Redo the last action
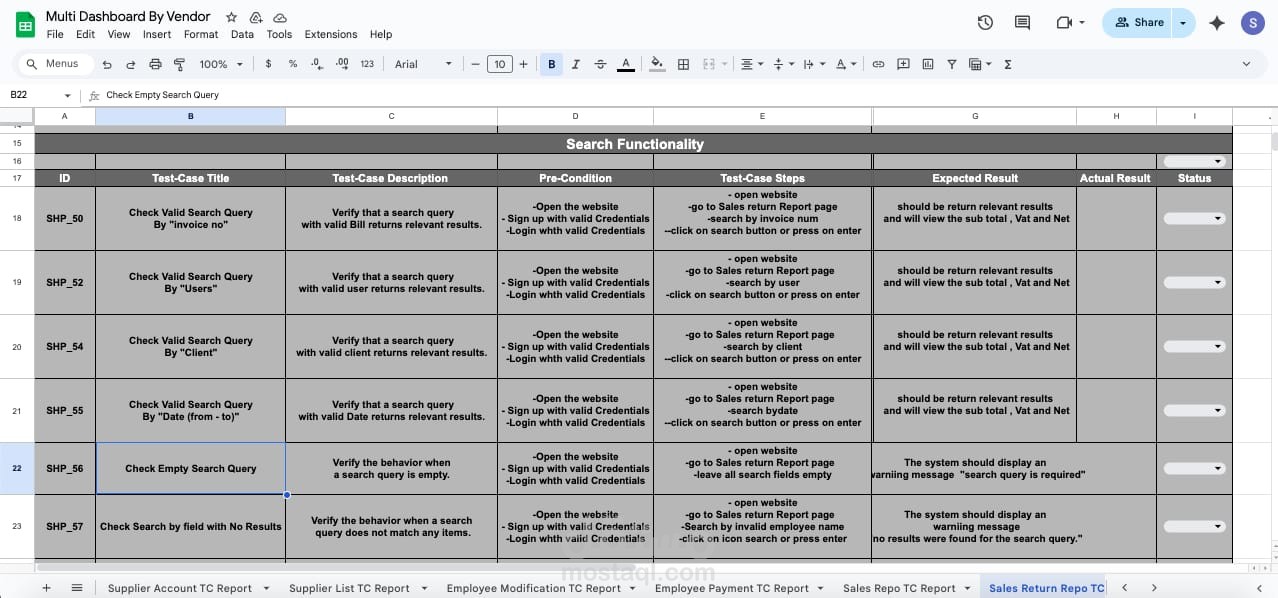This screenshot has height=598, width=1278. [131, 64]
